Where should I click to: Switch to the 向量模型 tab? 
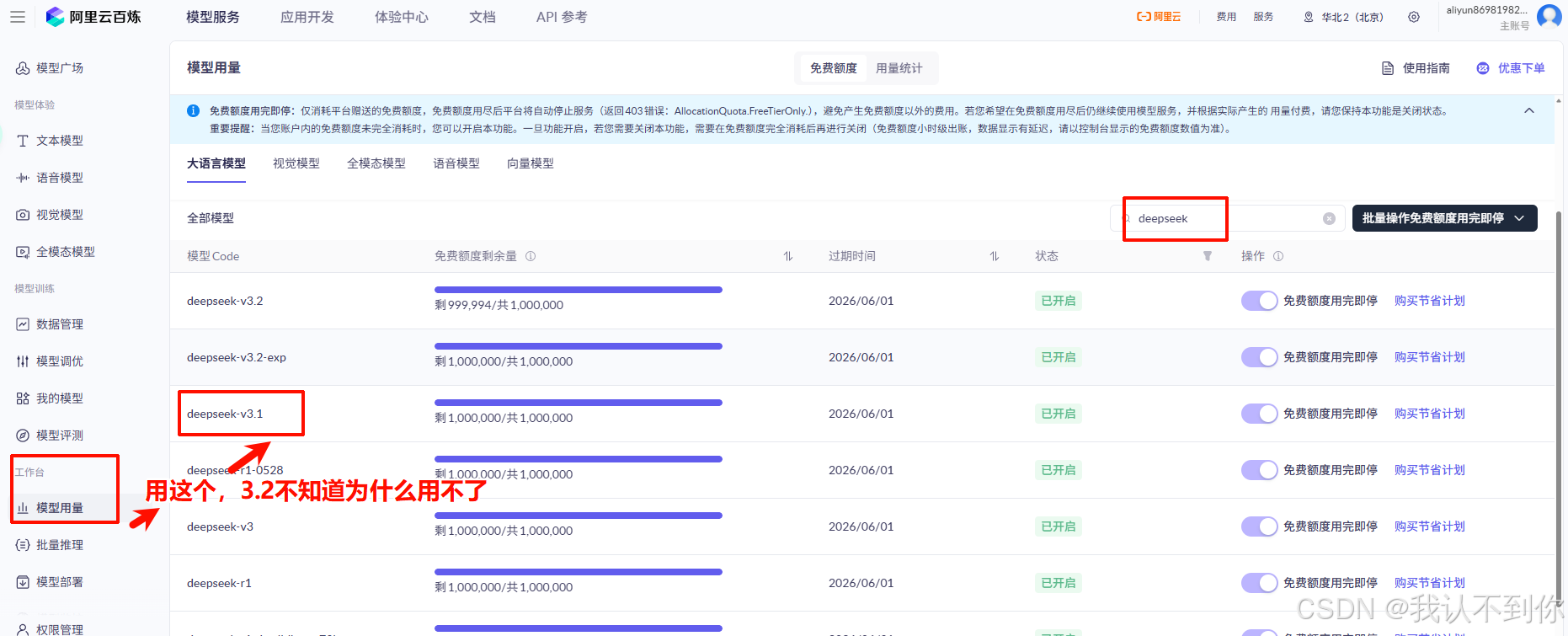pos(531,163)
